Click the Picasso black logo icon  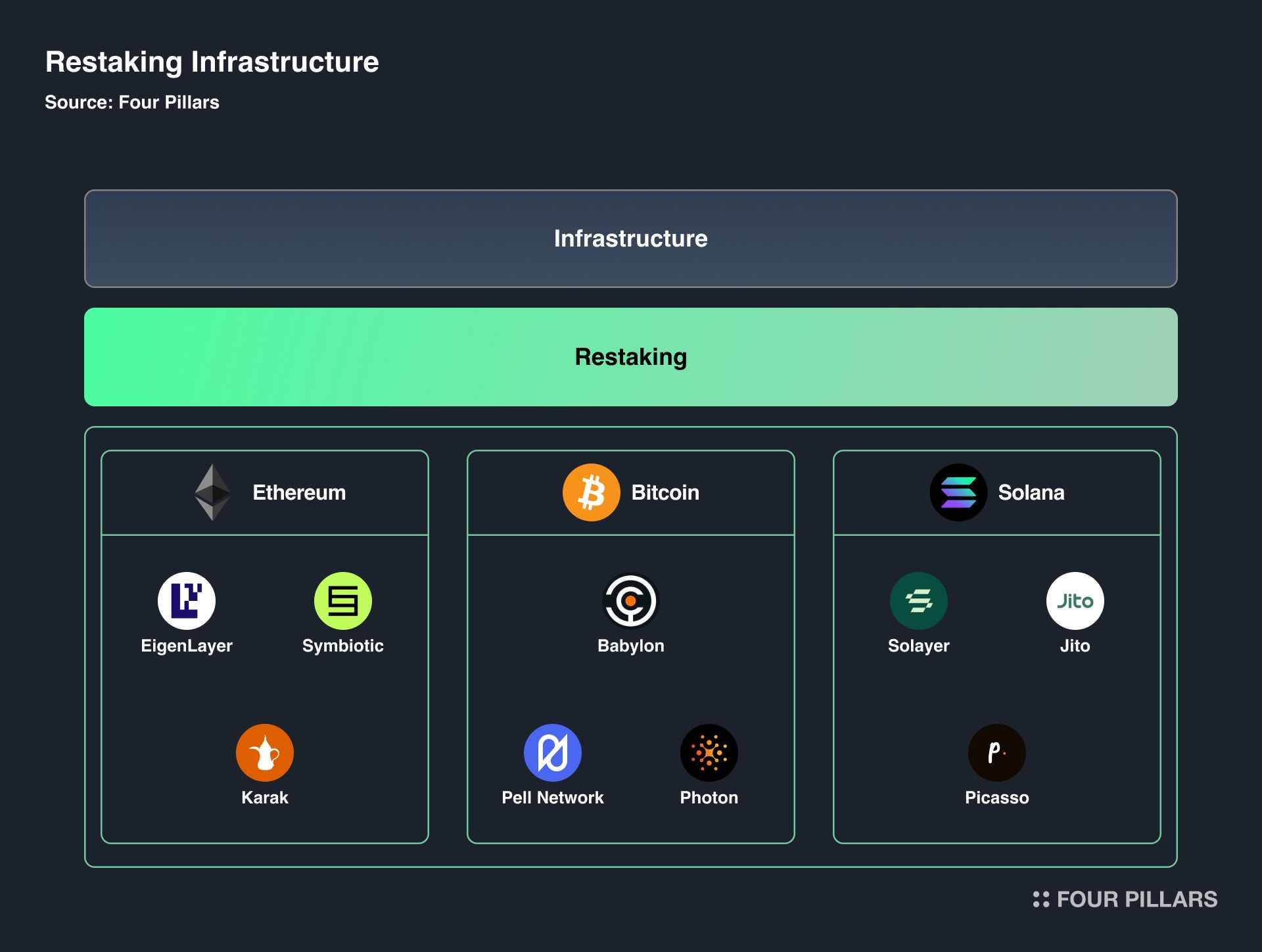click(x=996, y=752)
